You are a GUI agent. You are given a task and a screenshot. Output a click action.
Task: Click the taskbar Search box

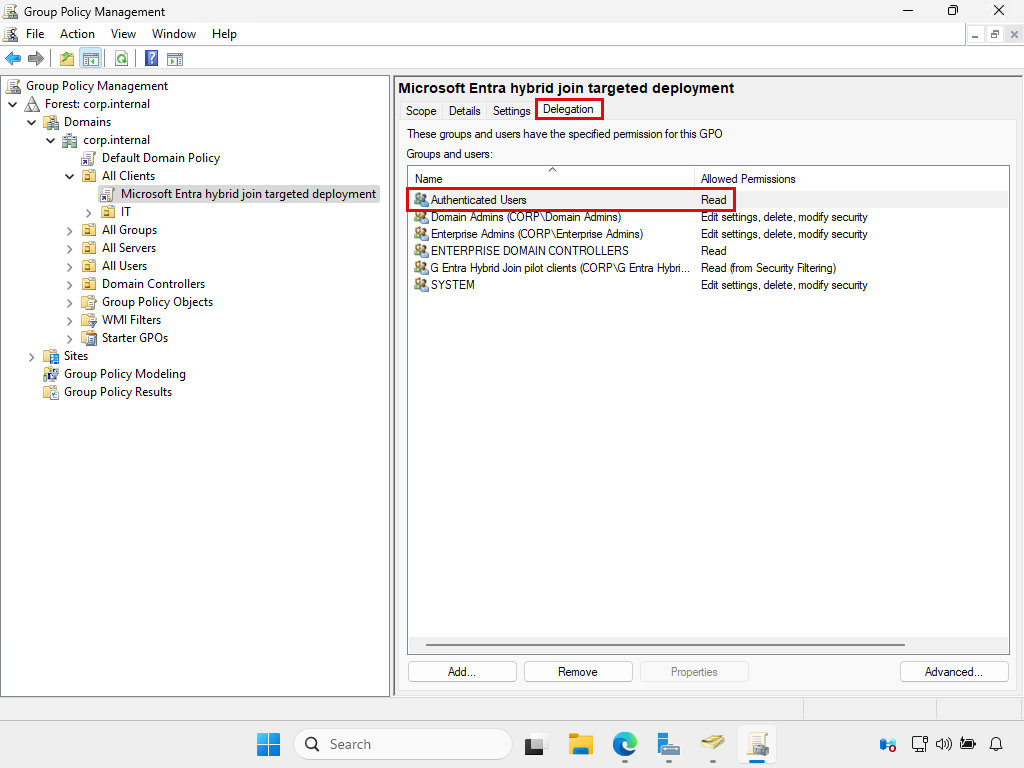pyautogui.click(x=403, y=744)
